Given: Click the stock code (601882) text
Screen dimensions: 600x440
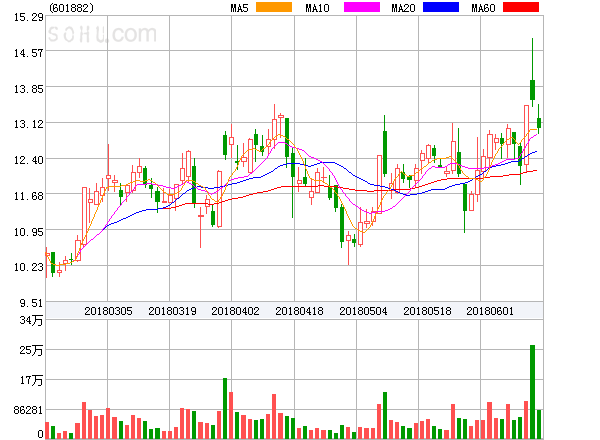Looking at the screenshot, I should [72, 8].
